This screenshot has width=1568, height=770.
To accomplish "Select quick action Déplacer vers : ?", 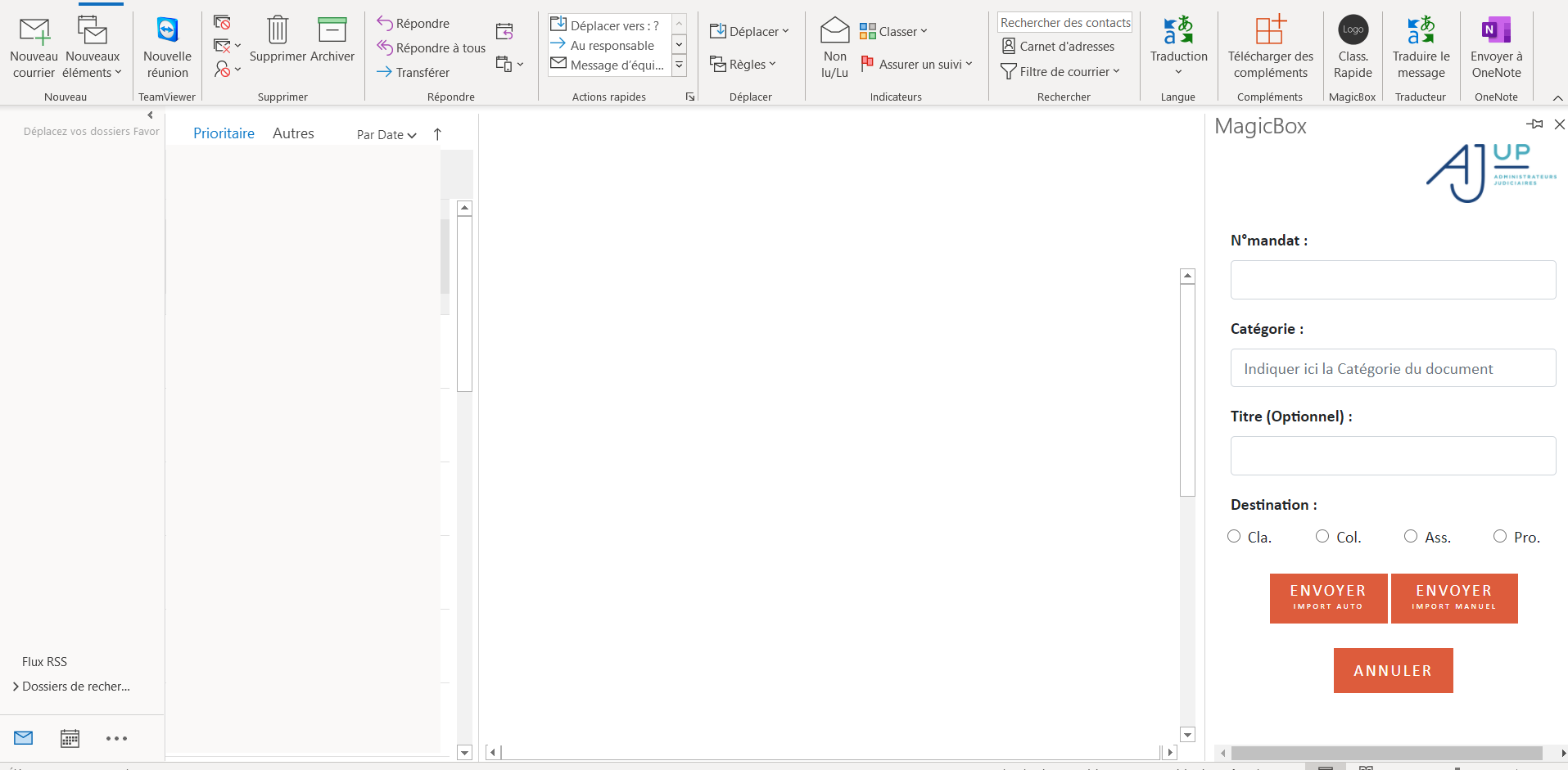I will pos(608,25).
